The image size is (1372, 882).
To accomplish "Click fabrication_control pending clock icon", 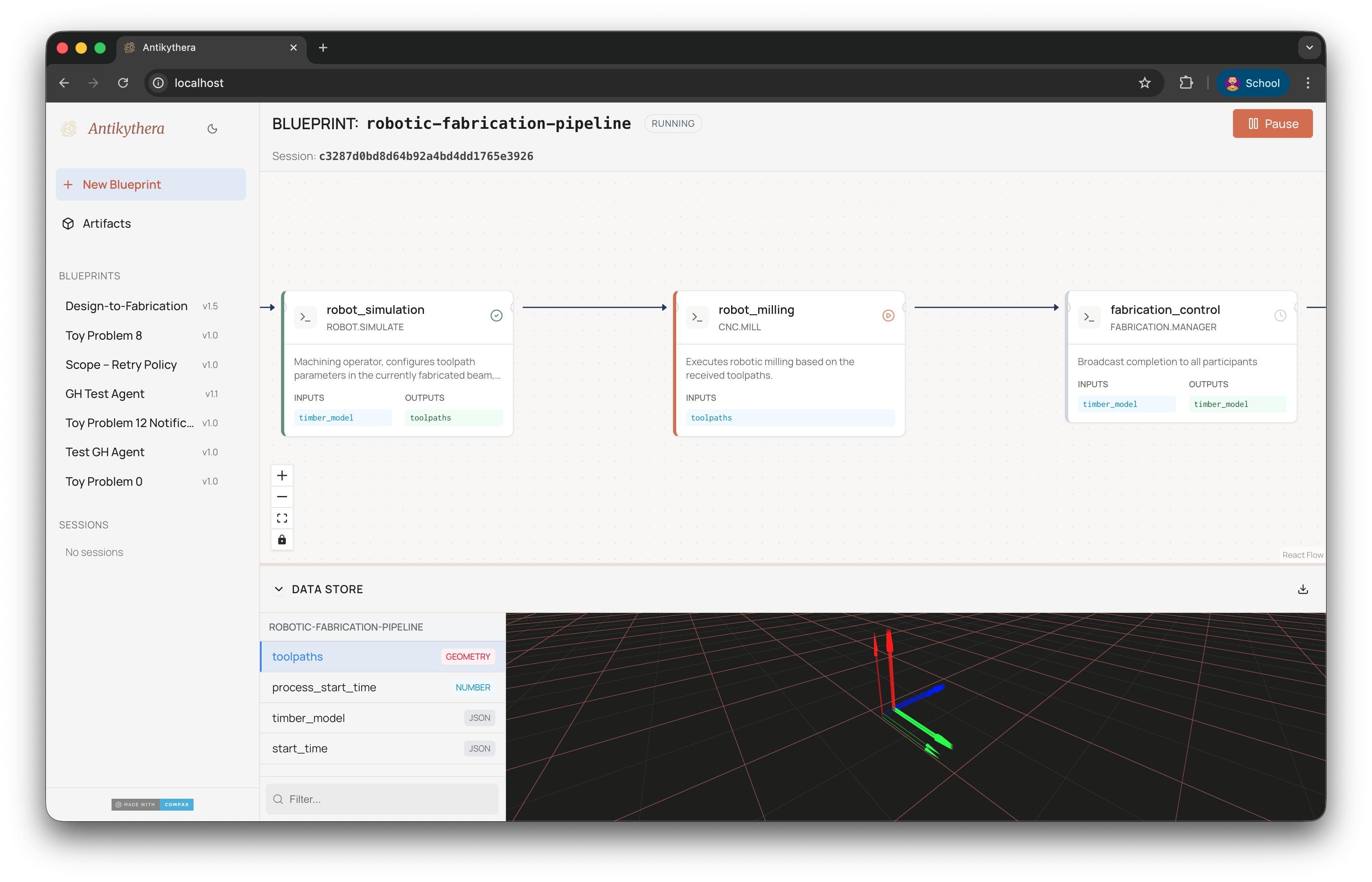I will [1280, 315].
